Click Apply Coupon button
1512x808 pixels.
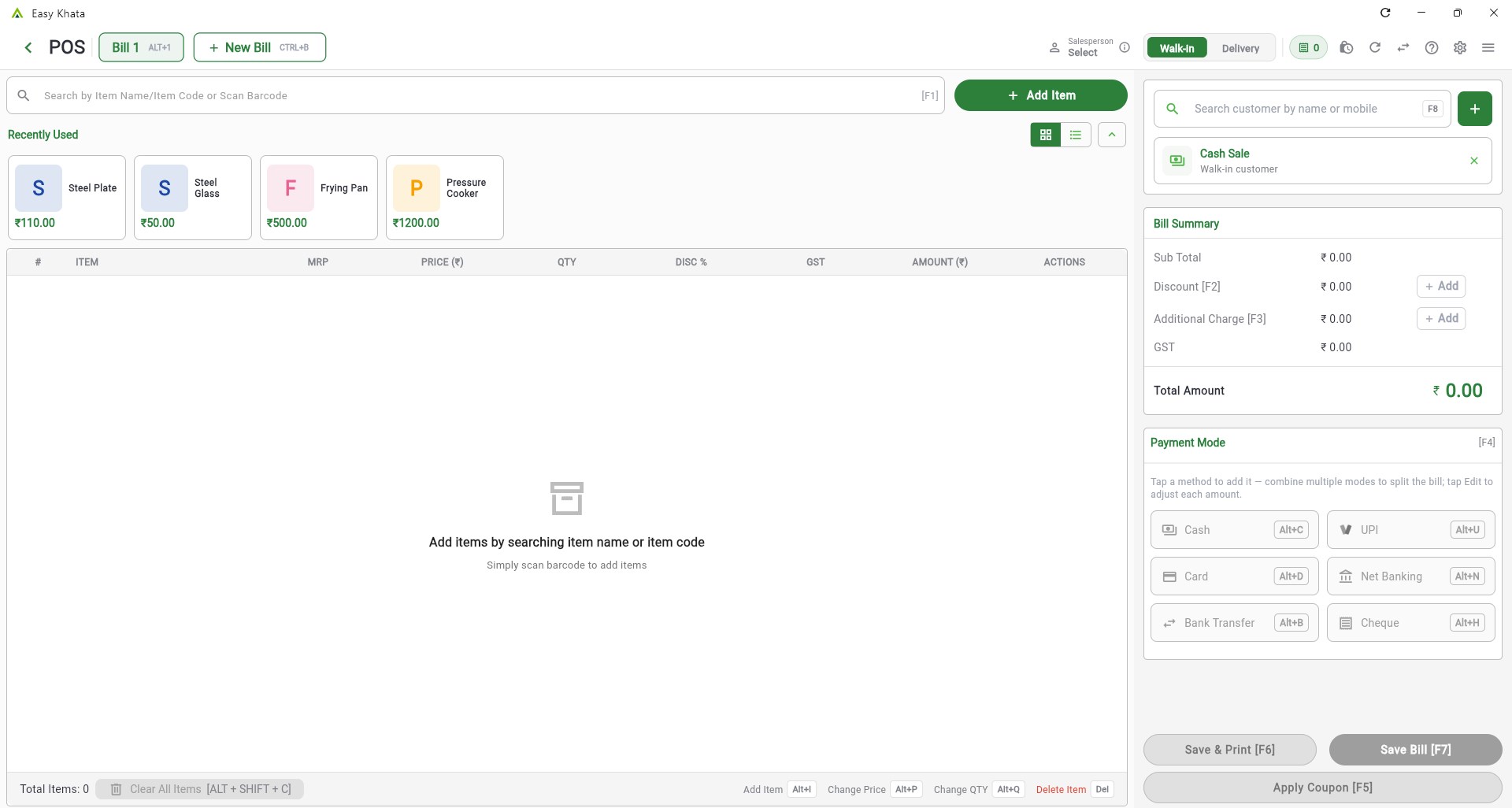pyautogui.click(x=1322, y=788)
